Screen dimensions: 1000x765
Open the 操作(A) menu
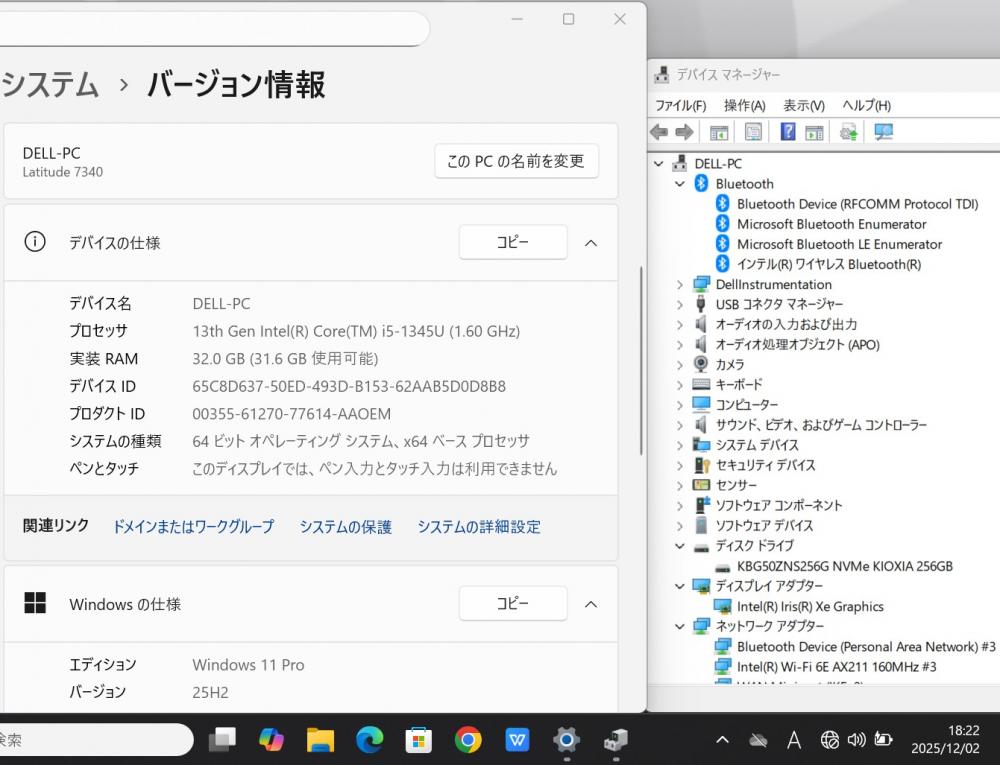744,105
